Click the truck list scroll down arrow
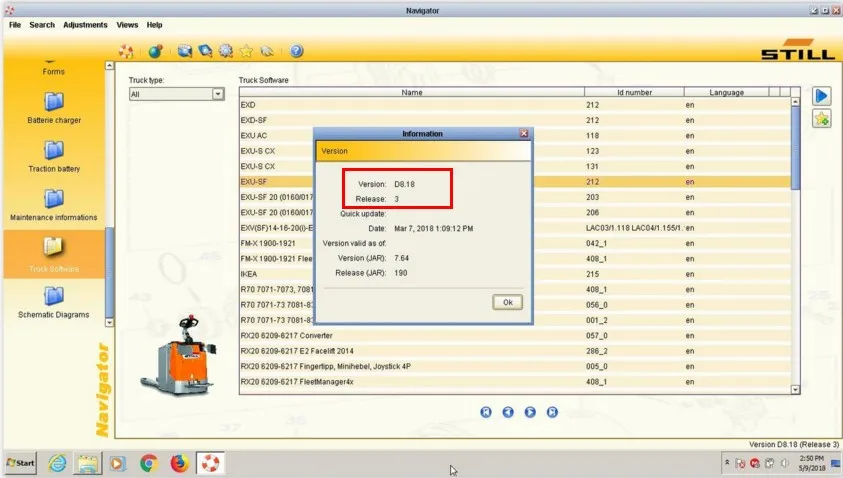Image resolution: width=843 pixels, height=478 pixels. [x=795, y=389]
